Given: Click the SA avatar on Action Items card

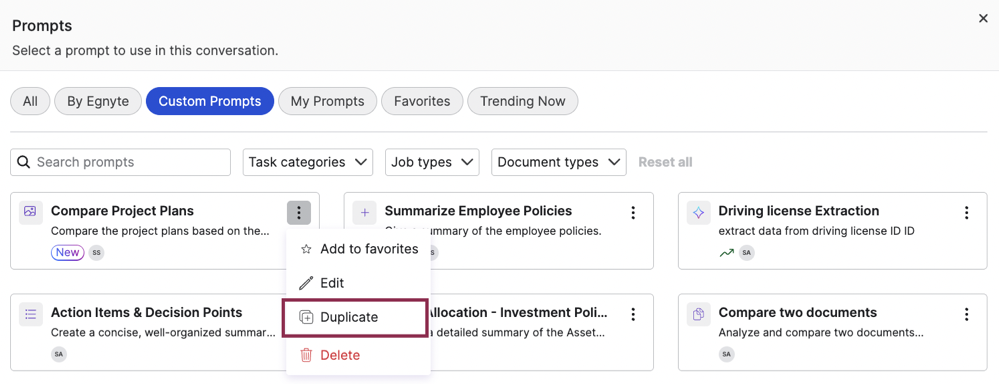Looking at the screenshot, I should [x=59, y=354].
